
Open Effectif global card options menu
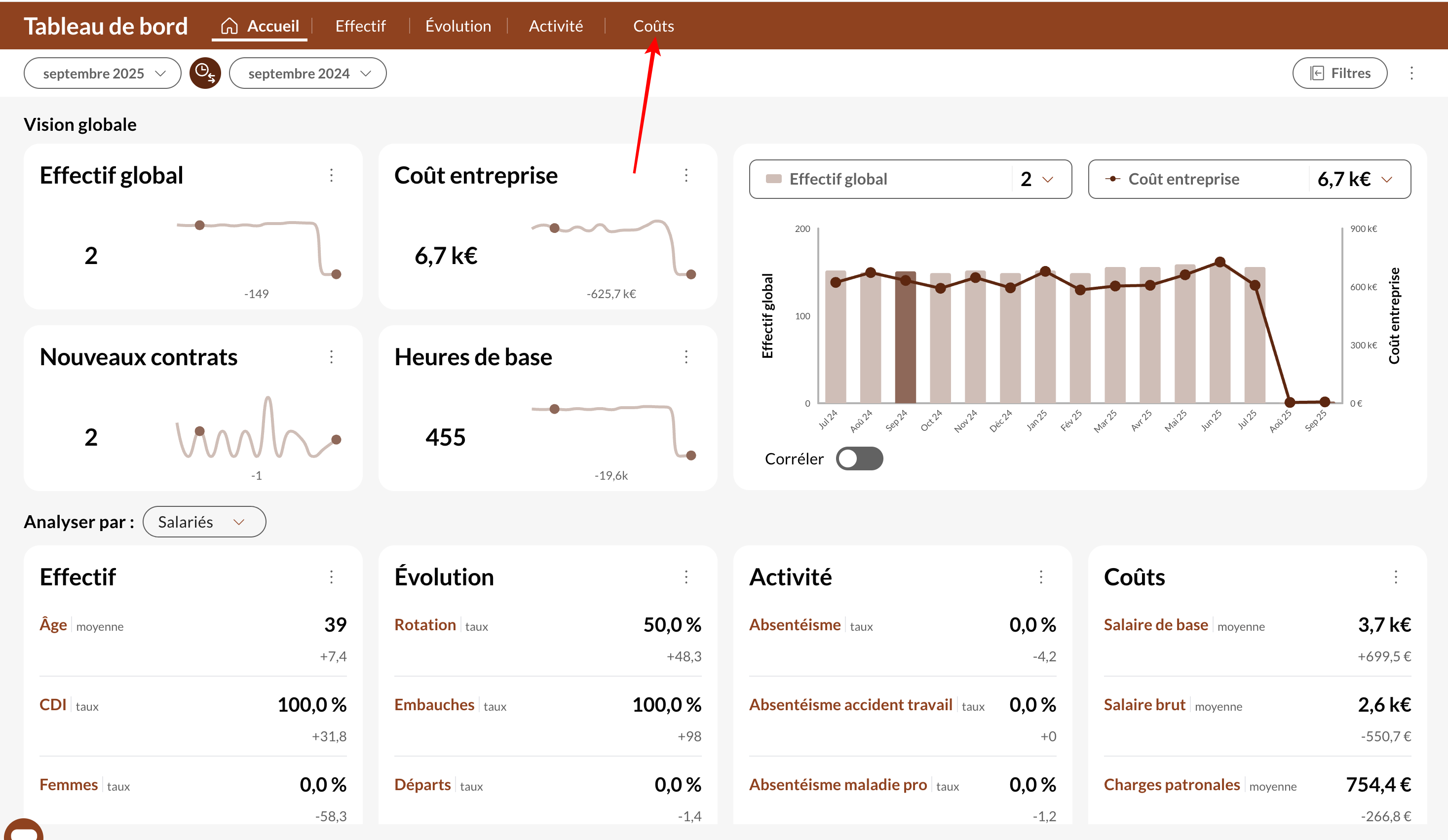tap(332, 175)
